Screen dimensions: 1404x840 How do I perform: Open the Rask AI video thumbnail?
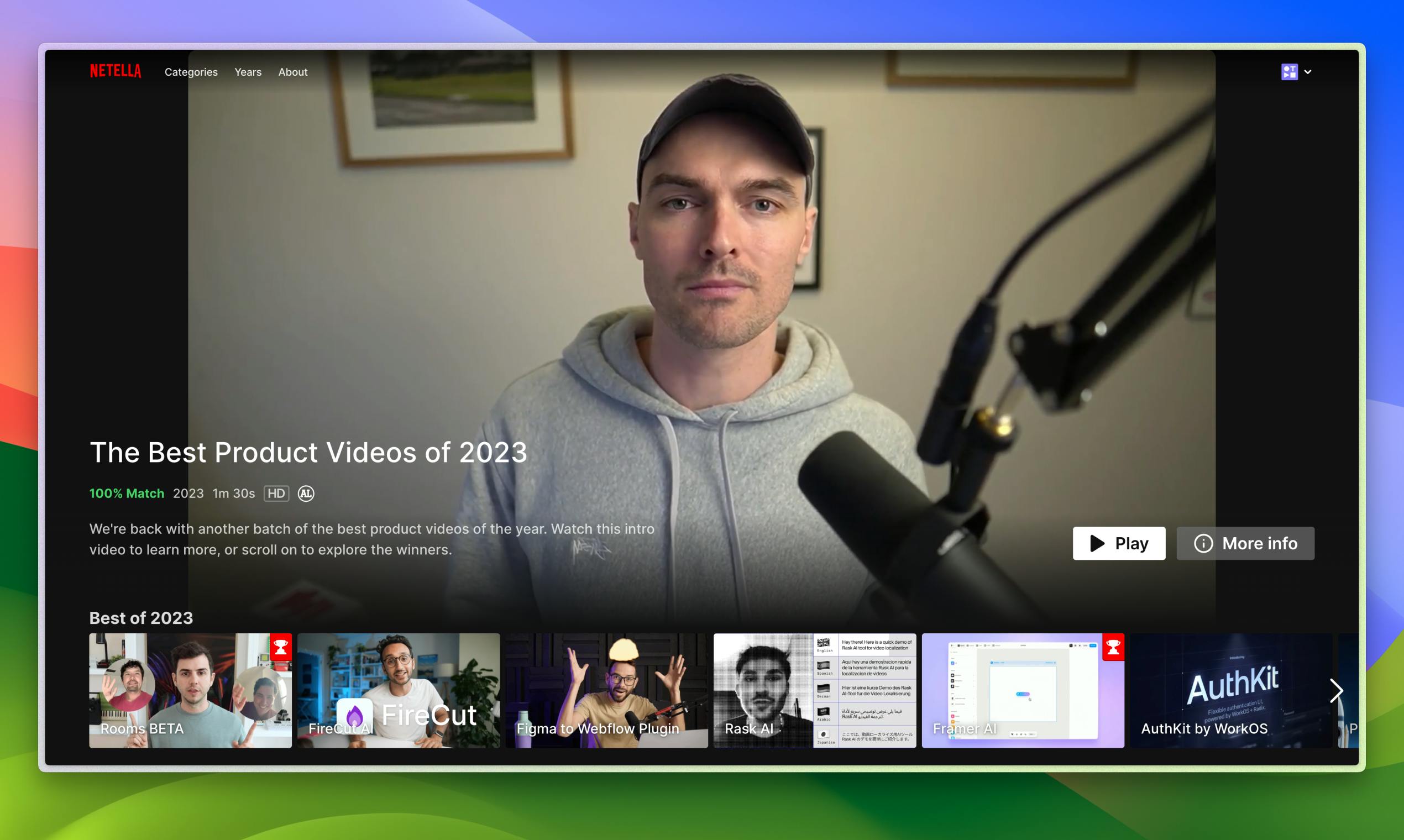(815, 691)
